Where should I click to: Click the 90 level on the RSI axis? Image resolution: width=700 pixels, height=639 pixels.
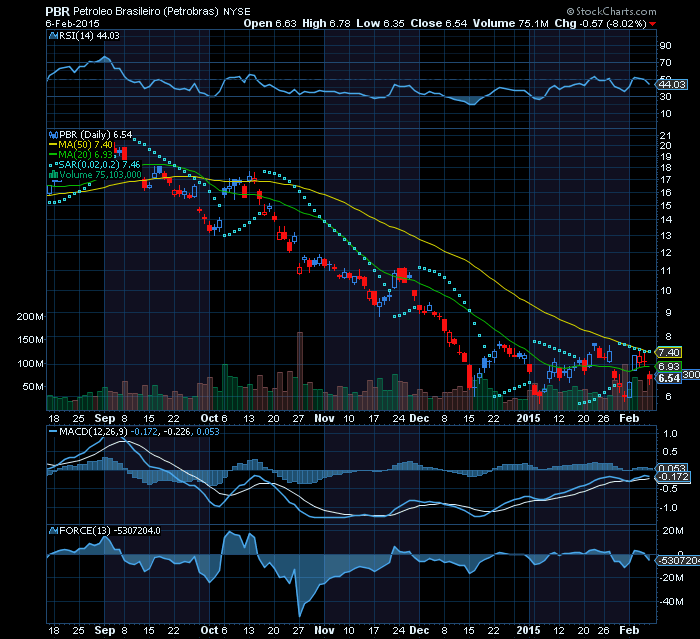point(666,46)
